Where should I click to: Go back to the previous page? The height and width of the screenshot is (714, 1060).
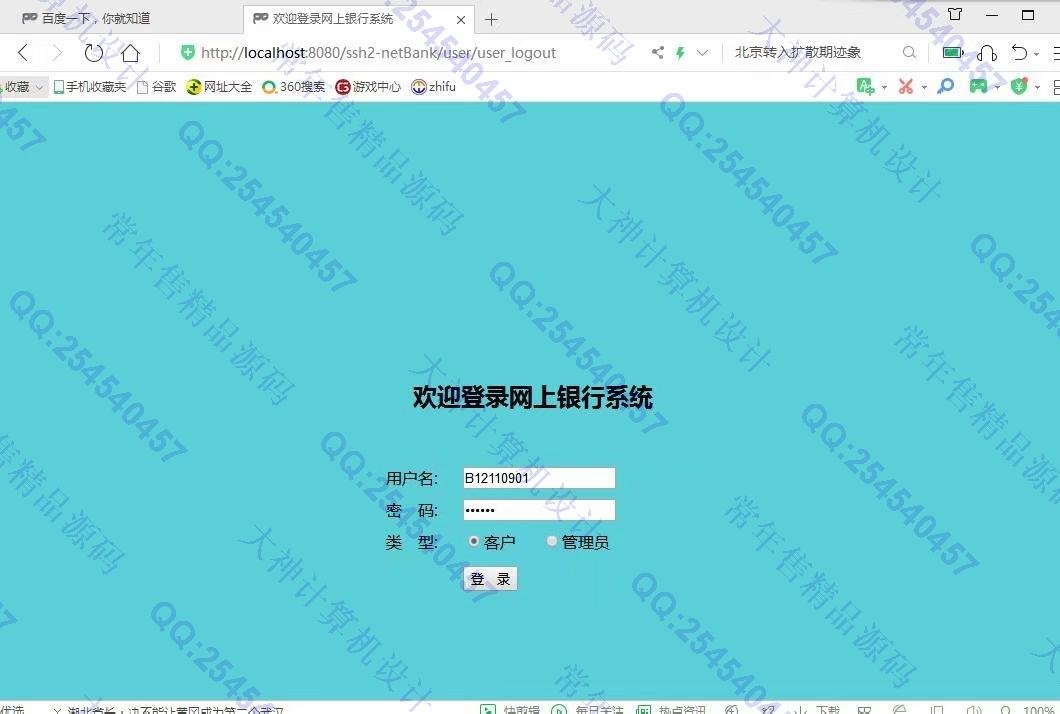[24, 53]
